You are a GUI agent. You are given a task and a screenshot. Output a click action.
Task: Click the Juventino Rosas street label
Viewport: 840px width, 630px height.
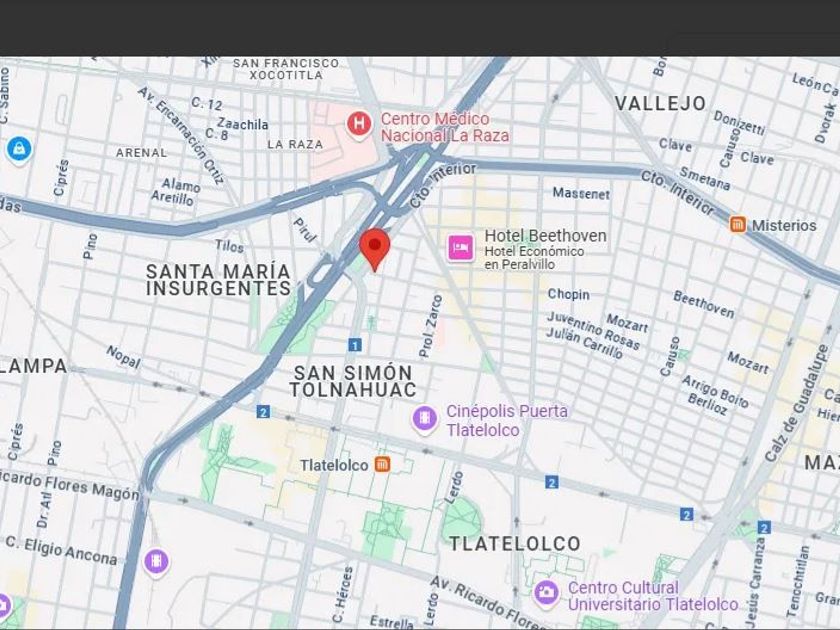[x=592, y=331]
